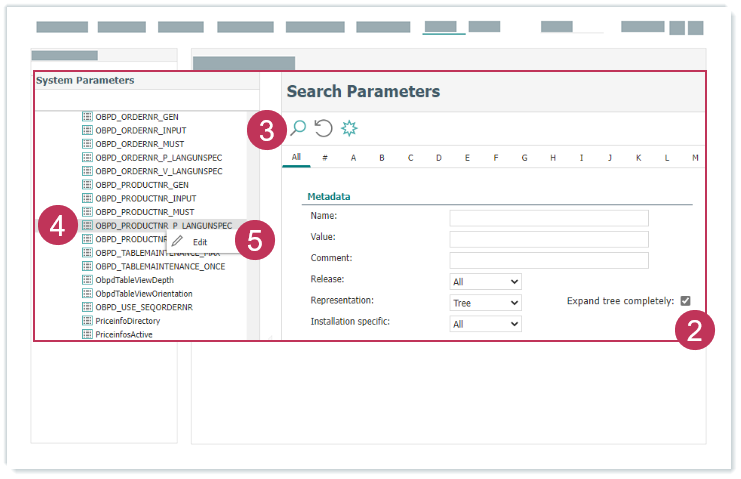Toggle the Expand tree completely checkbox

(685, 301)
